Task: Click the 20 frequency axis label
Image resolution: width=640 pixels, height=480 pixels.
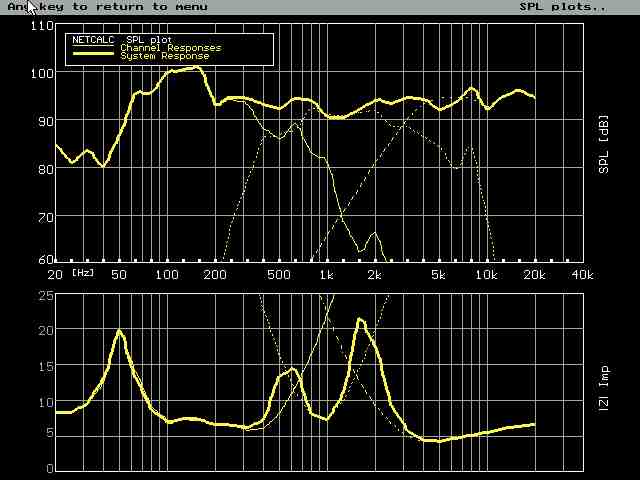Action: [55, 275]
